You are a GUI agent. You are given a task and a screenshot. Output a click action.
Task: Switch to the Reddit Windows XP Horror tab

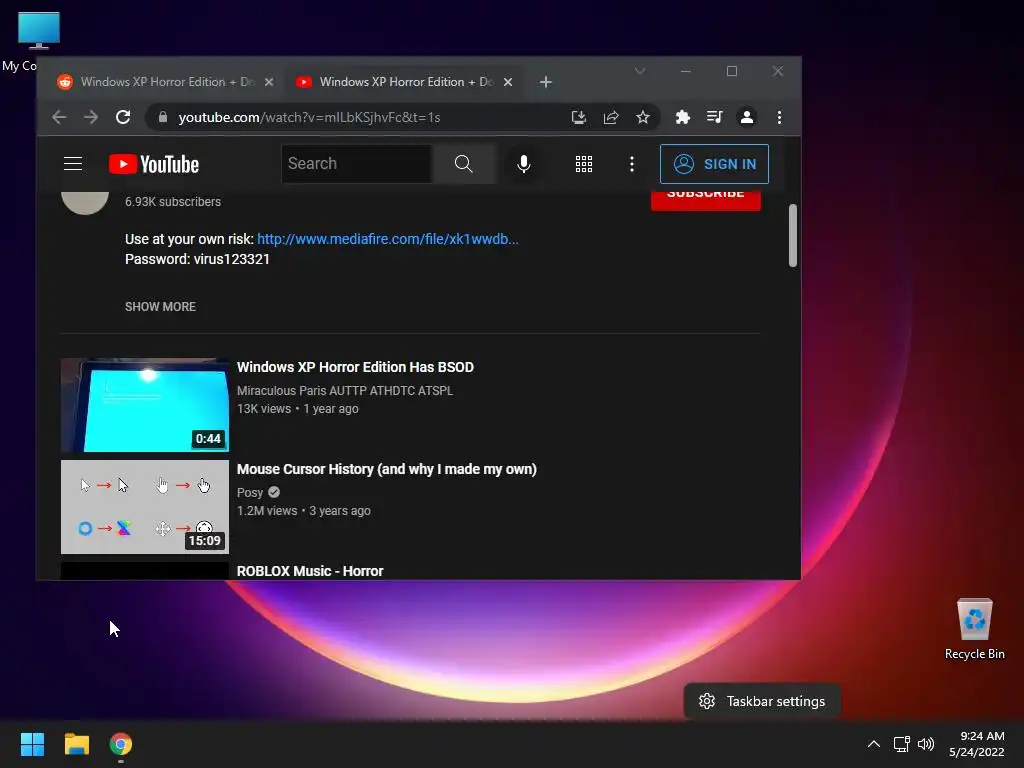coord(167,82)
